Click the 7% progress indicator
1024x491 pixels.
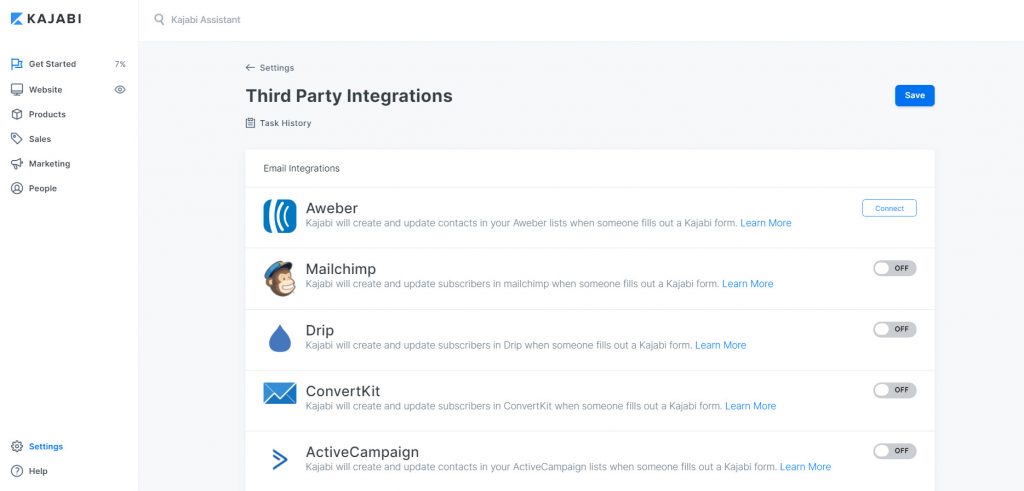[120, 64]
